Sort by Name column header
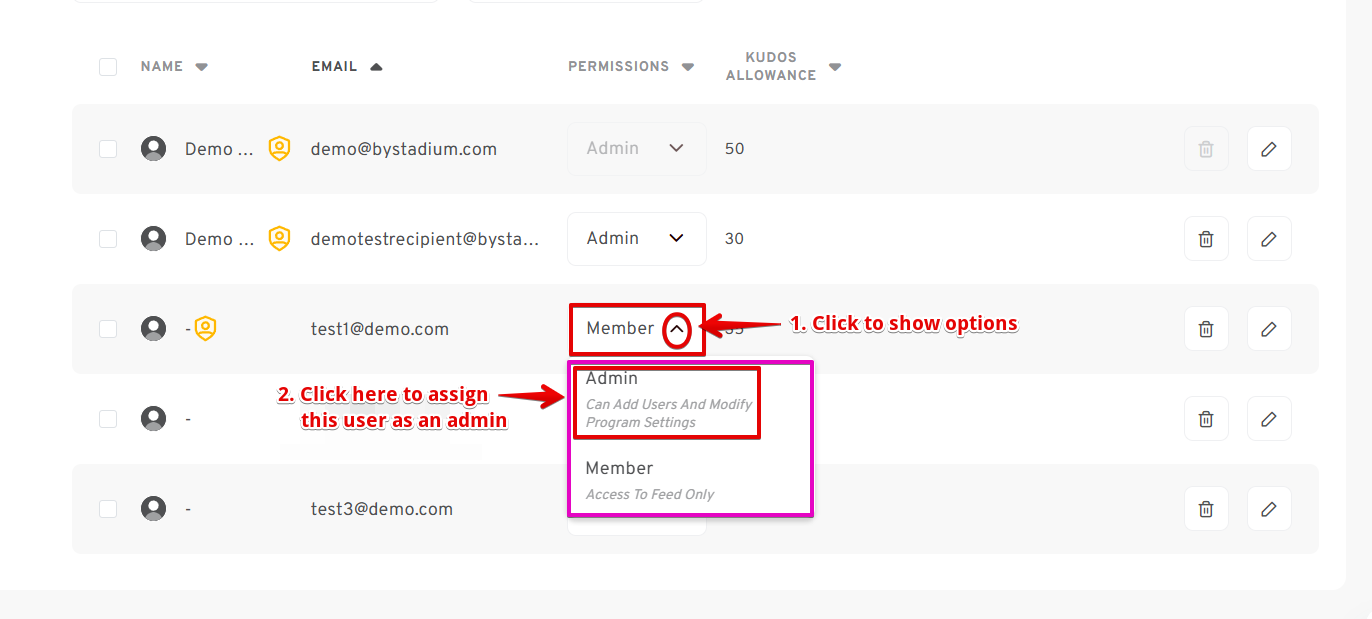Screen dimensions: 1372x619 pyautogui.click(x=162, y=67)
